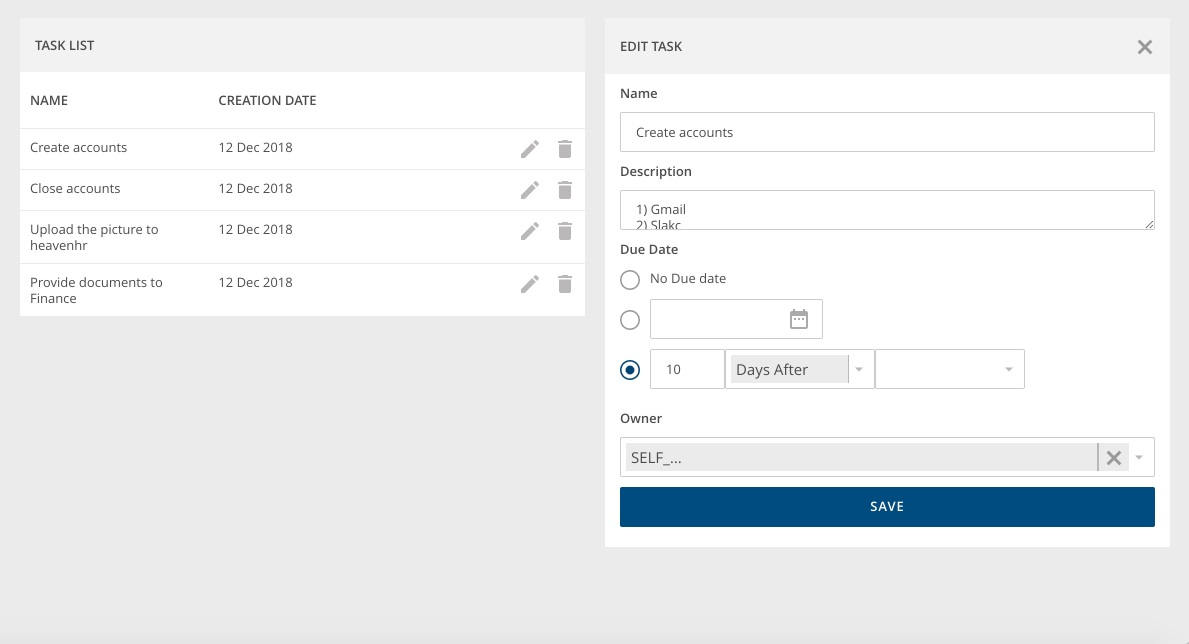The width and height of the screenshot is (1189, 644).
Task: Select the No Due date option
Action: click(x=630, y=280)
